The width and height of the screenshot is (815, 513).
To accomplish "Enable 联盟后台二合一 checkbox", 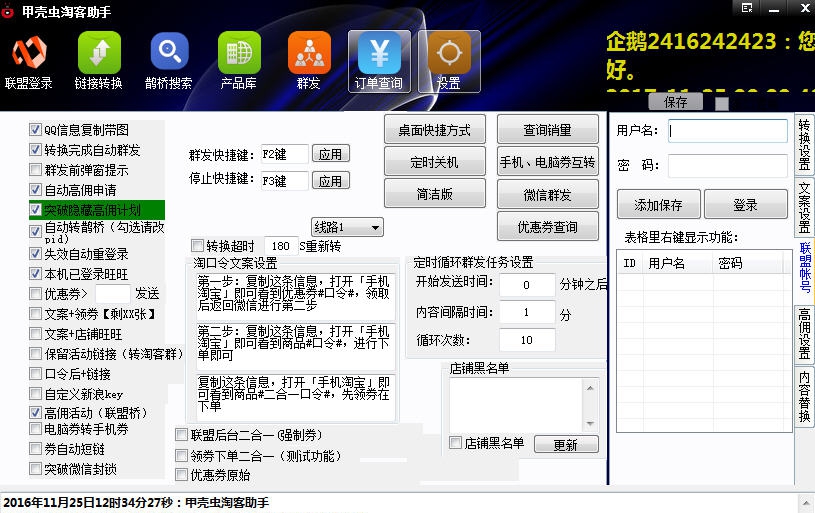I will [x=181, y=435].
